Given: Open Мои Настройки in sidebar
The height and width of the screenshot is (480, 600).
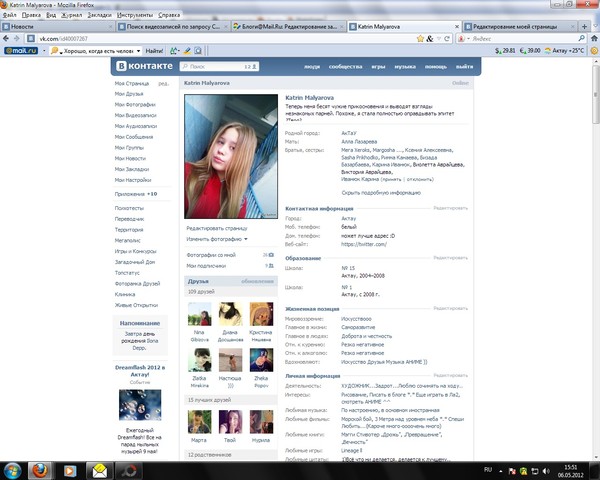Looking at the screenshot, I should pyautogui.click(x=133, y=180).
